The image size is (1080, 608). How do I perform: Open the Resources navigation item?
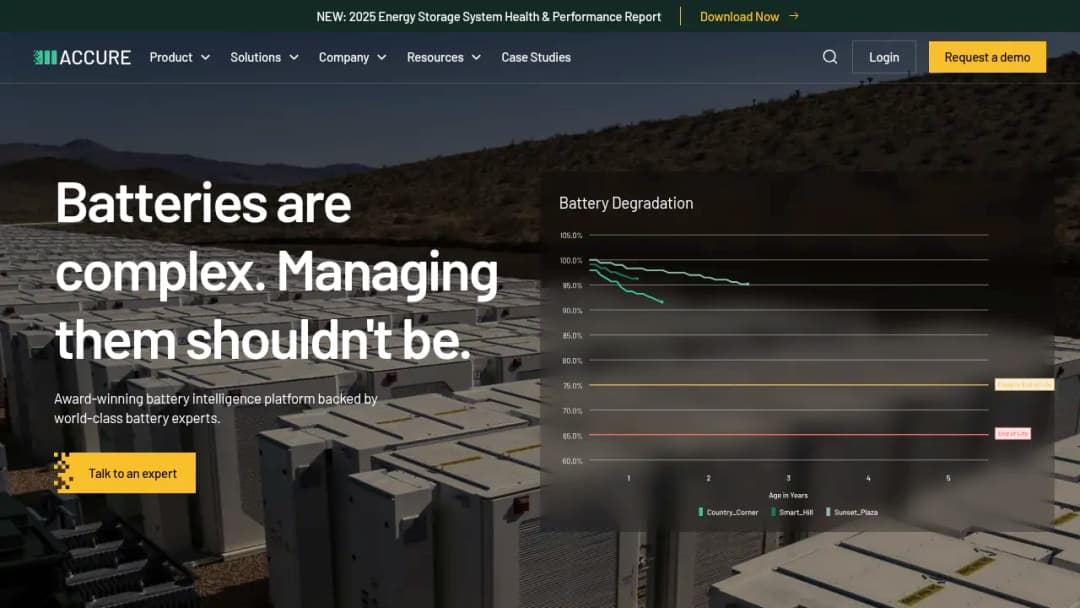point(435,57)
